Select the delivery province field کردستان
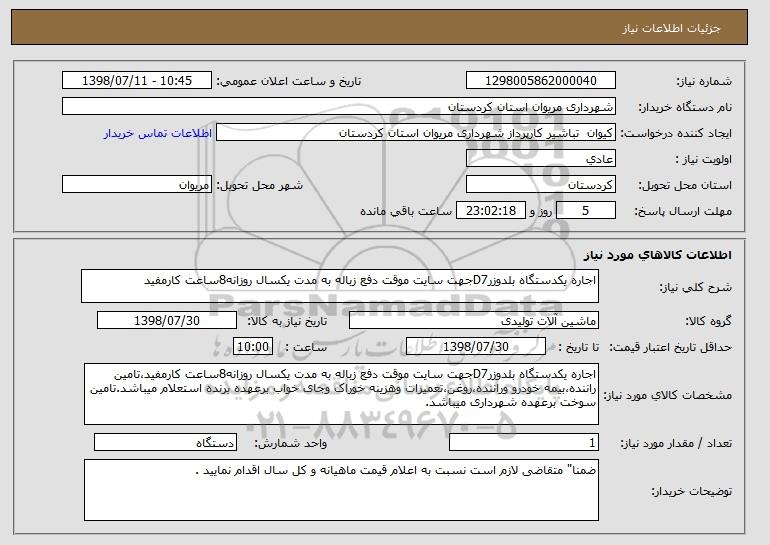Screen dimensions: 770x545 point(541,185)
